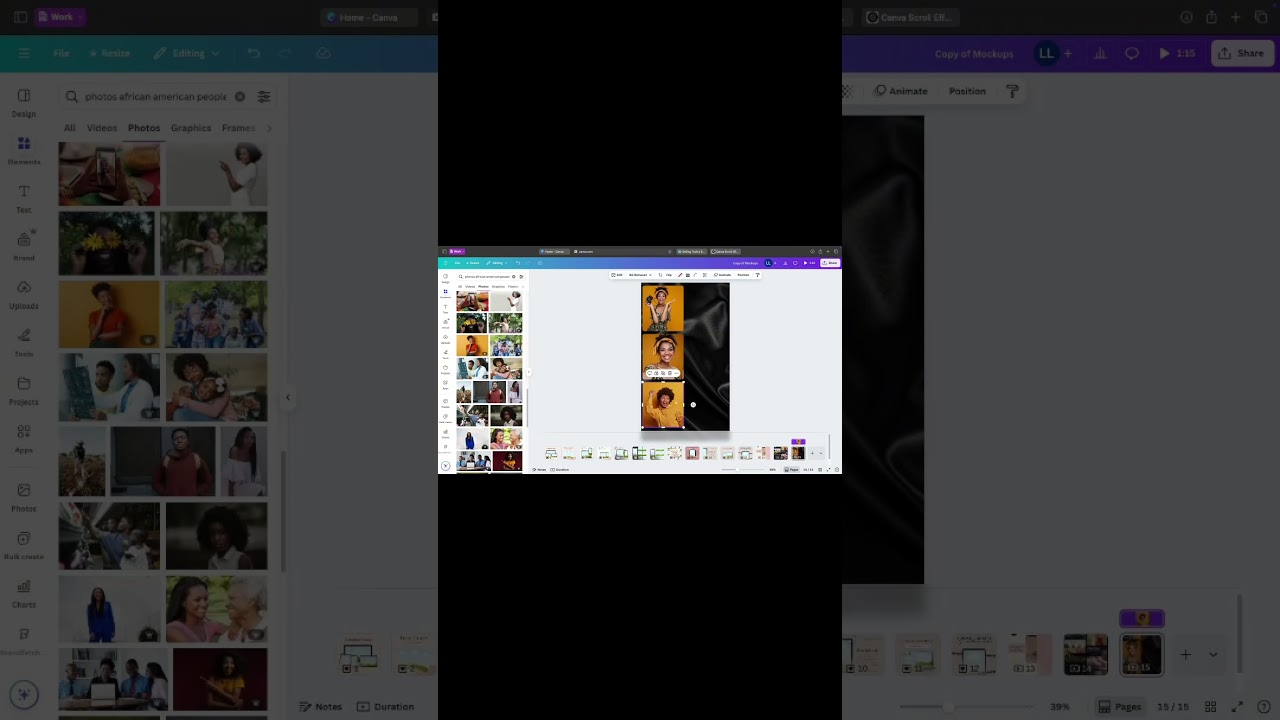Open Brand panel in blurred backdrop sidebar

click(x=24, y=246)
